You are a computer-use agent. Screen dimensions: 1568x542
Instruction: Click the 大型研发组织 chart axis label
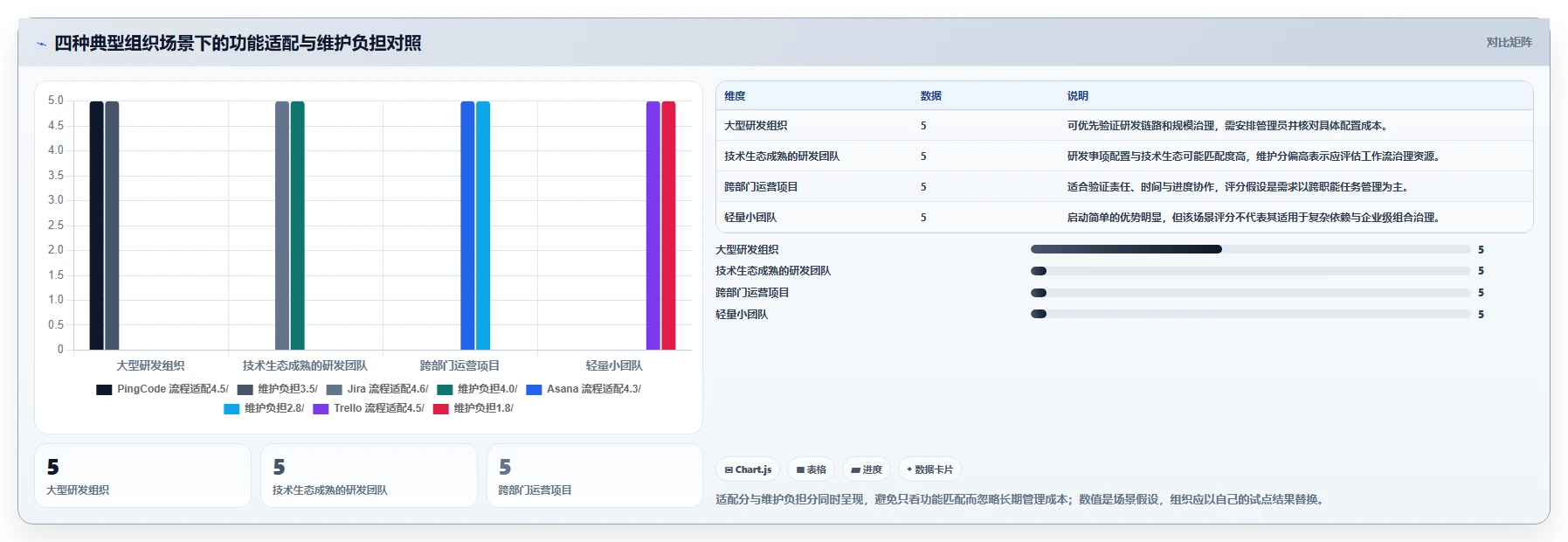[150, 365]
